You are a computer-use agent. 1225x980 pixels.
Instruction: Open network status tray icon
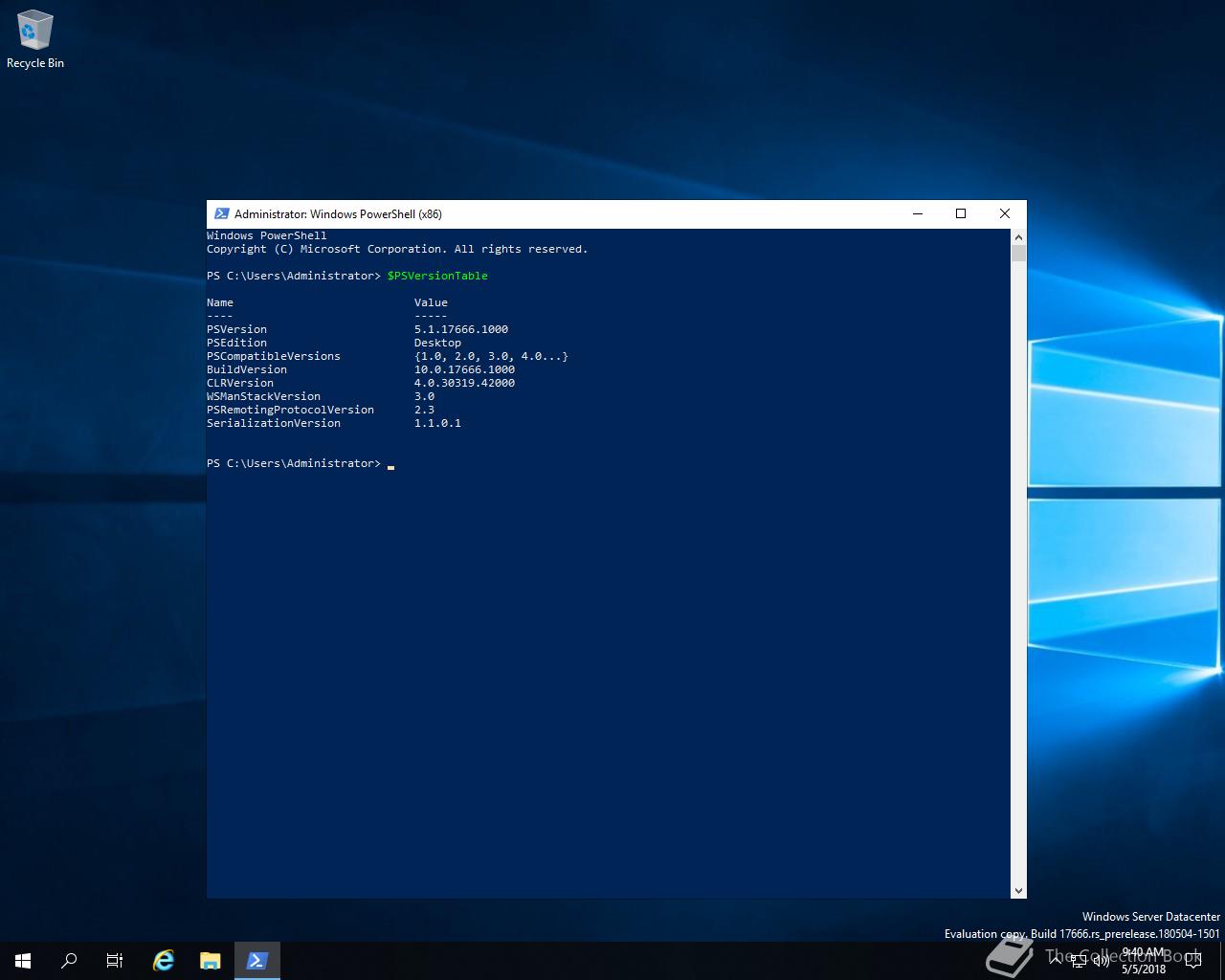[1078, 961]
